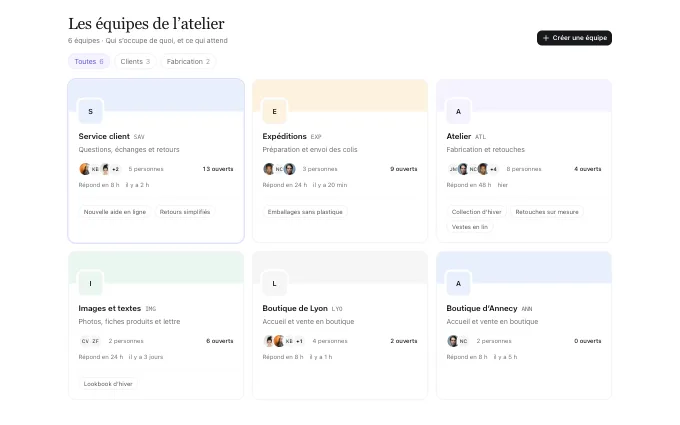
Task: Click the first photo avatar in Boutique de Lyon
Action: pyautogui.click(x=269, y=341)
